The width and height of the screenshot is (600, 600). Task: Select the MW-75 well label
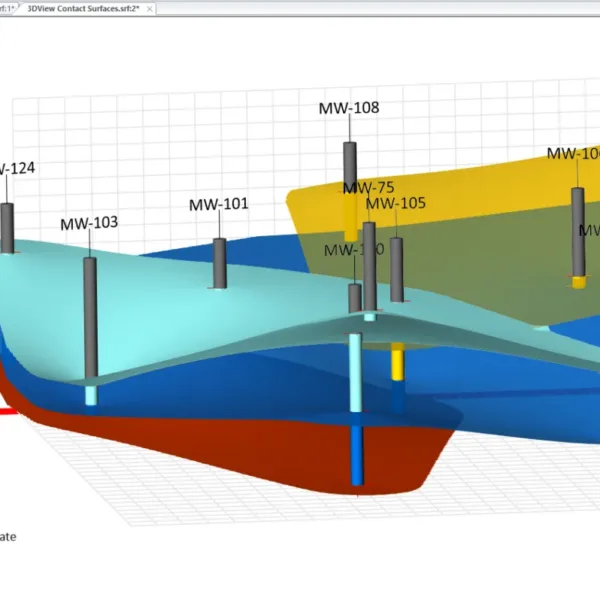pos(368,188)
